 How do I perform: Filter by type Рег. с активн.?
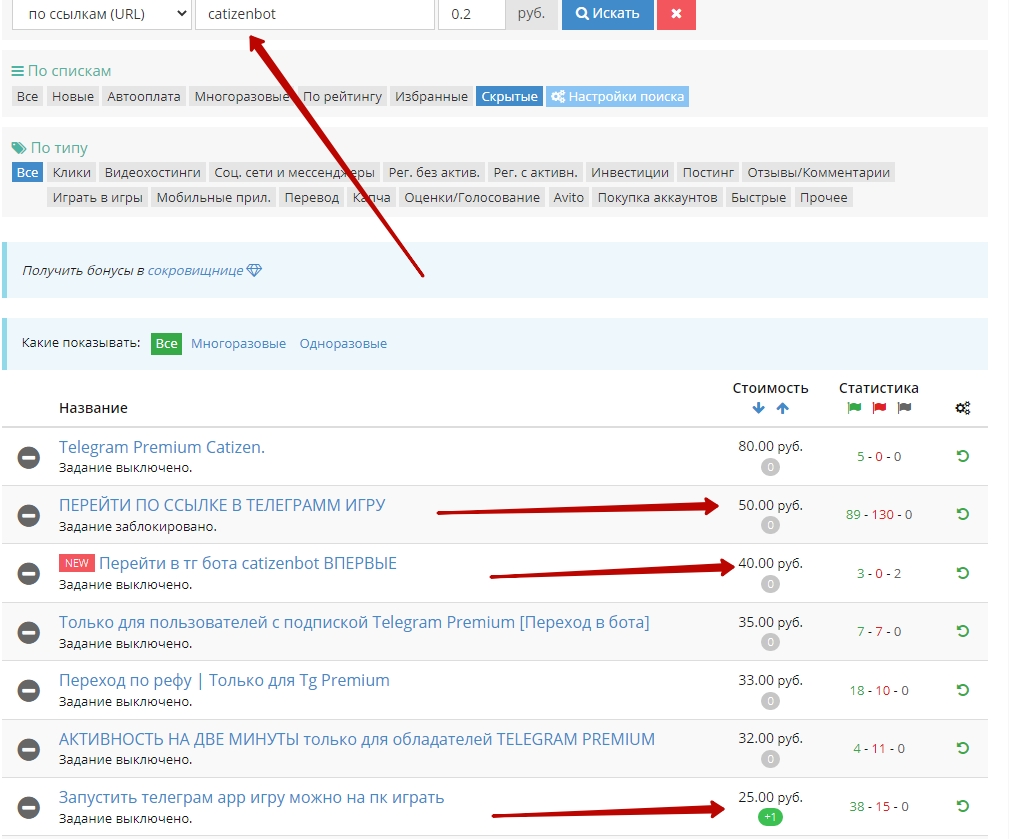point(535,172)
